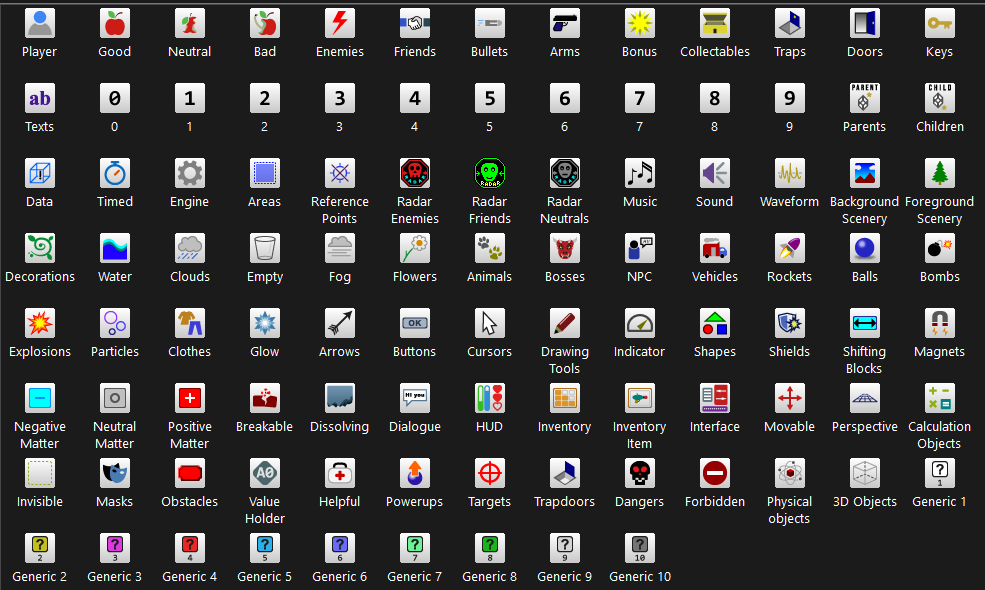Select the Generic 1 icon
985x590 pixels.
coord(940,474)
